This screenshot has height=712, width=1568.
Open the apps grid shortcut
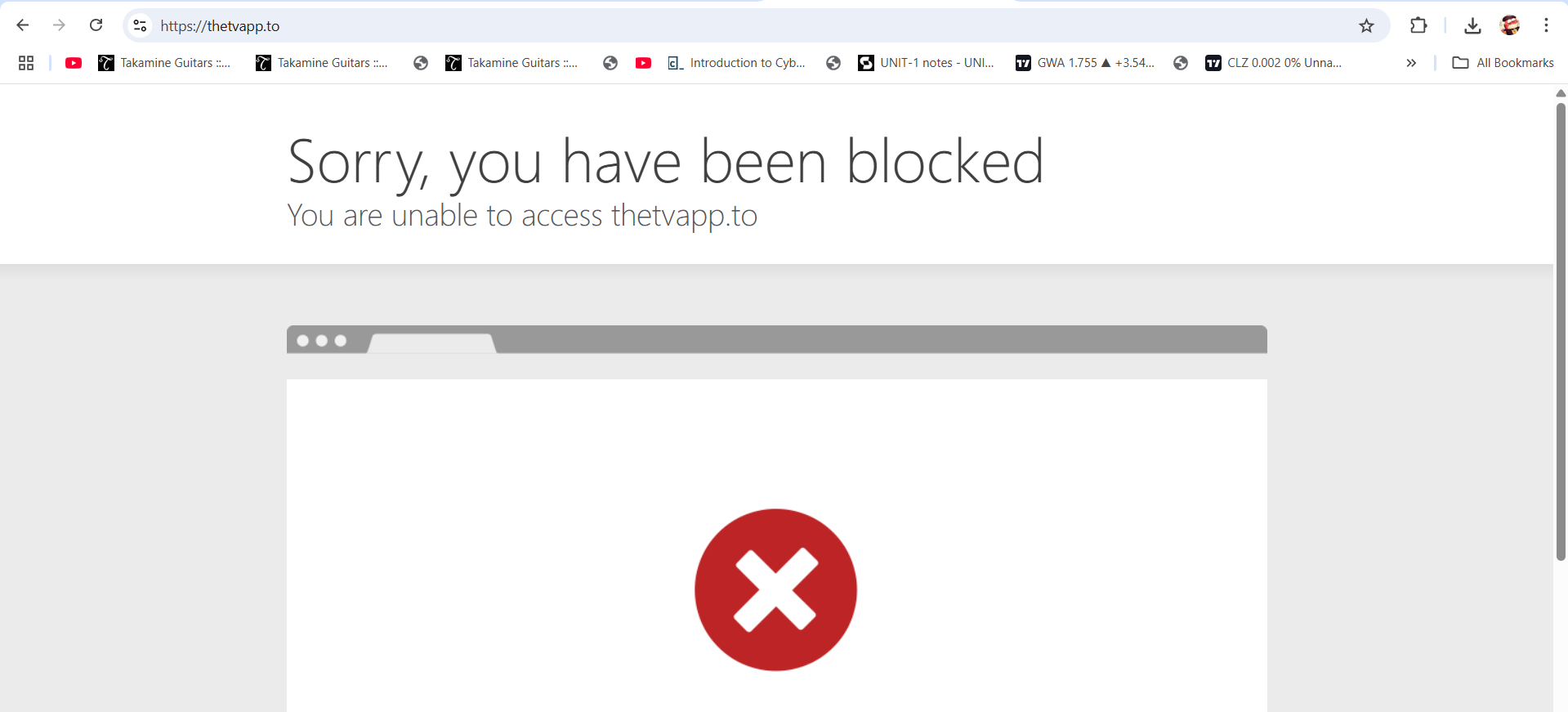(x=26, y=63)
